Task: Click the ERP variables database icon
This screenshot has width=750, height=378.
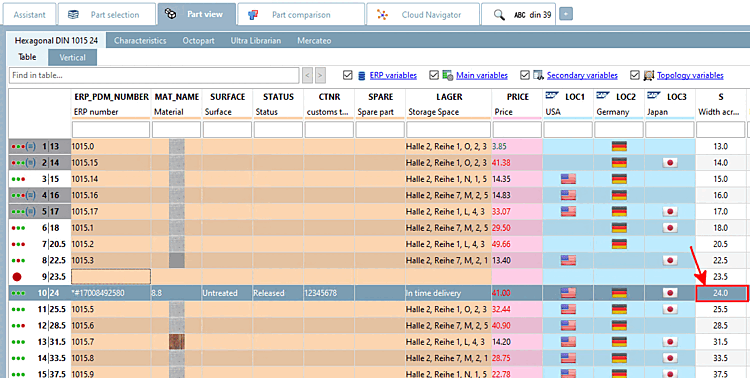Action: 361,75
